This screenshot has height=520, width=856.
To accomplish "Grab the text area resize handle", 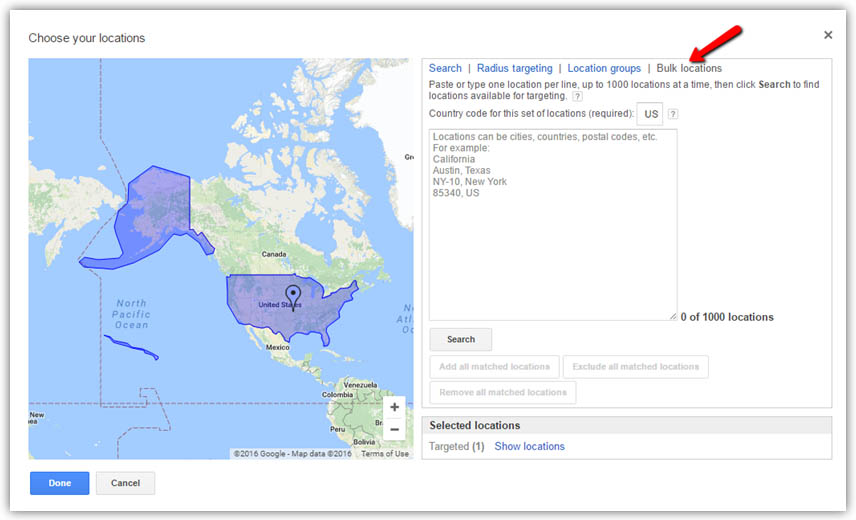I will click(x=673, y=316).
